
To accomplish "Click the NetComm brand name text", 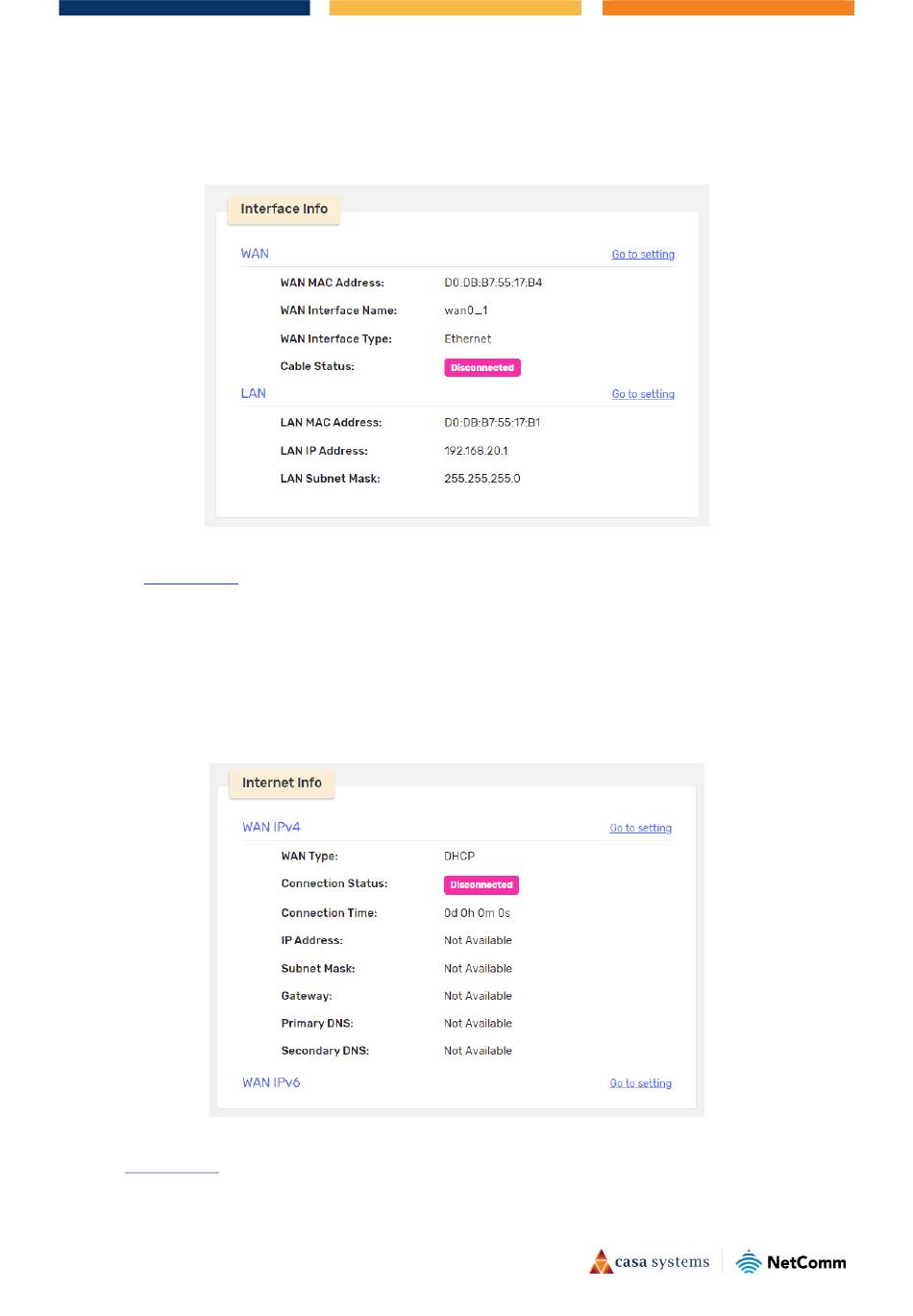I will 806,1263.
